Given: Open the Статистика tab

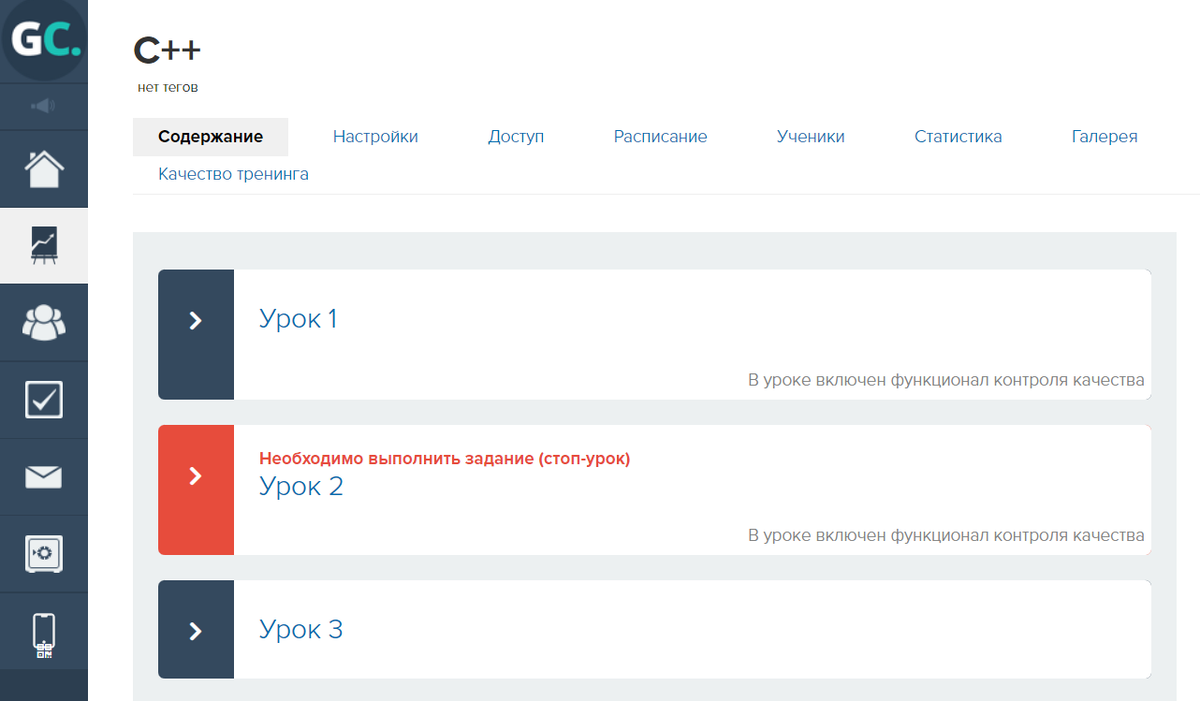Looking at the screenshot, I should [x=958, y=137].
